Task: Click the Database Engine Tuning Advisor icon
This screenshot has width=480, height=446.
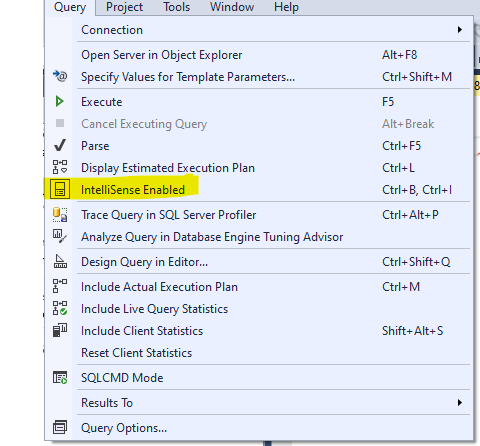Action: [x=60, y=236]
